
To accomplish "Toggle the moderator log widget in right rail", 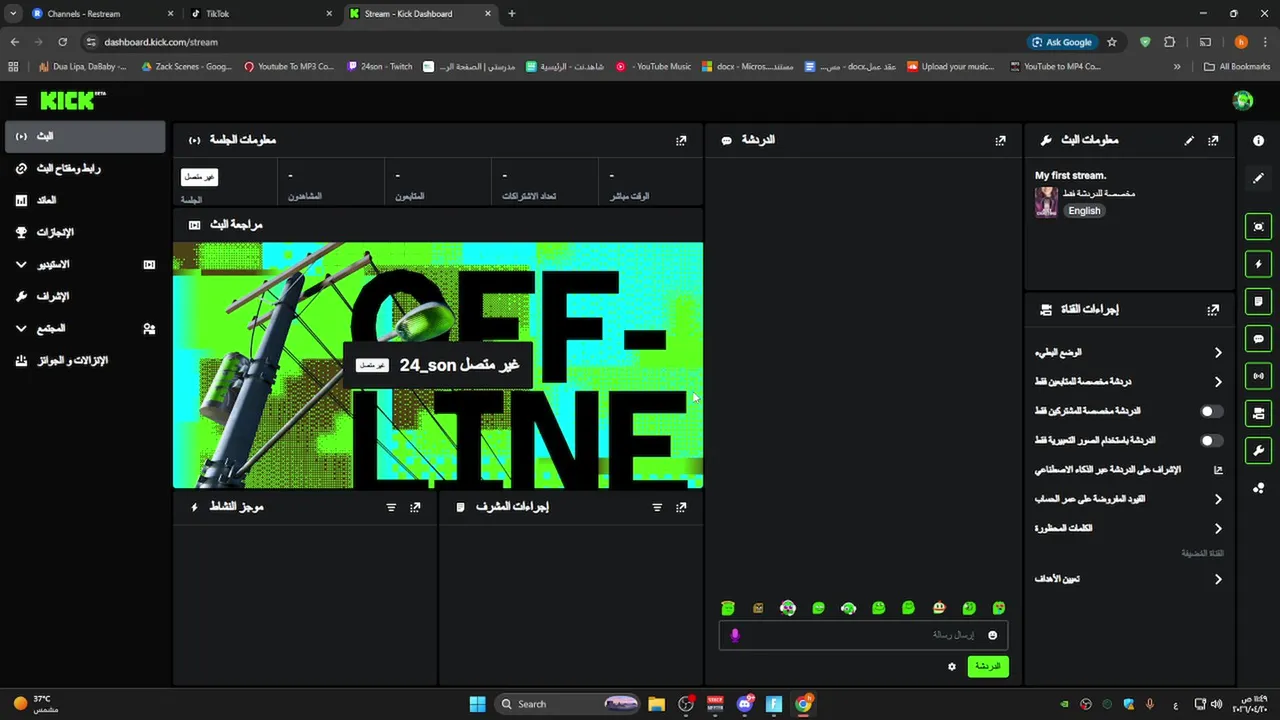I will pyautogui.click(x=1258, y=301).
